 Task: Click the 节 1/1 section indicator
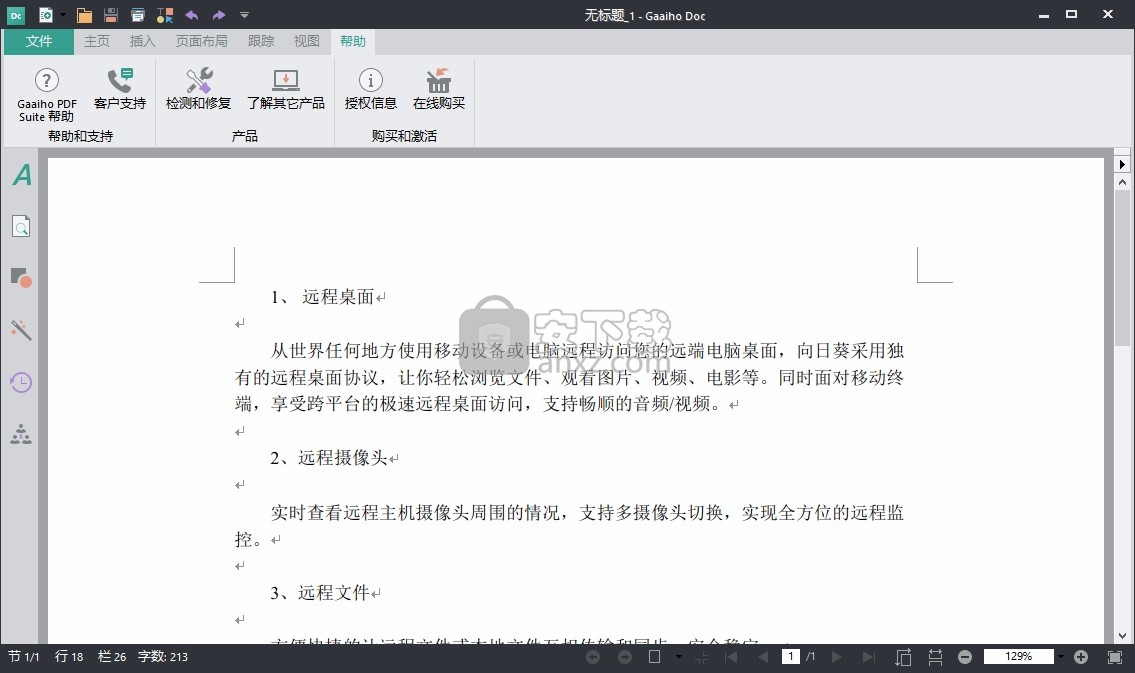(x=24, y=657)
